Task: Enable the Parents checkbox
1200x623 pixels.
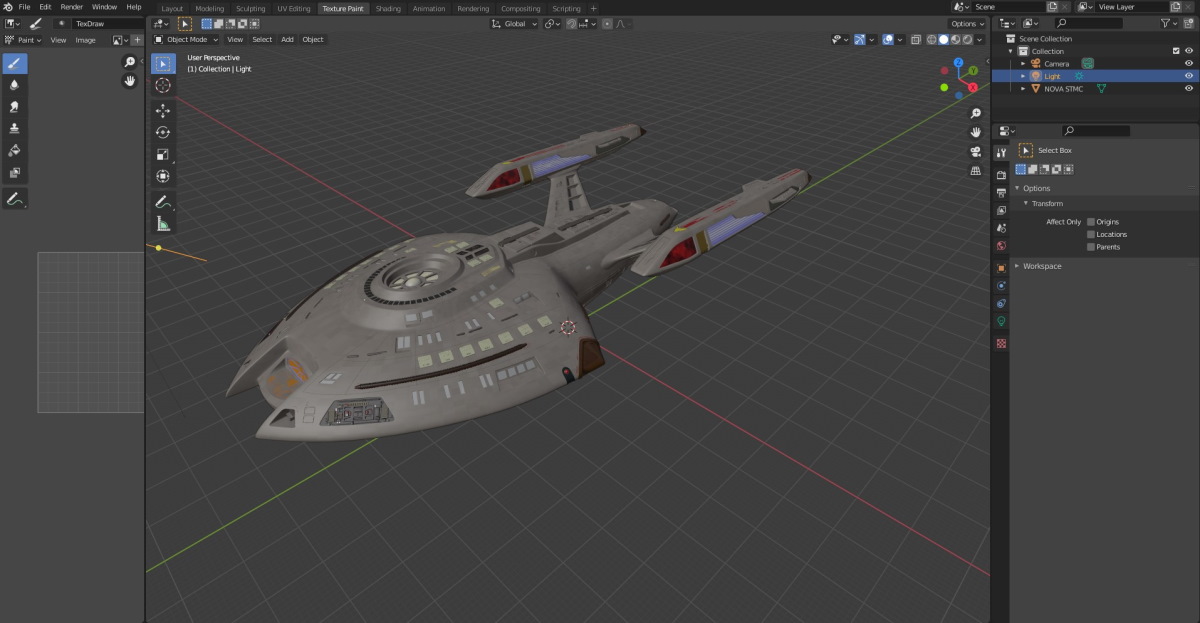Action: [x=1091, y=247]
